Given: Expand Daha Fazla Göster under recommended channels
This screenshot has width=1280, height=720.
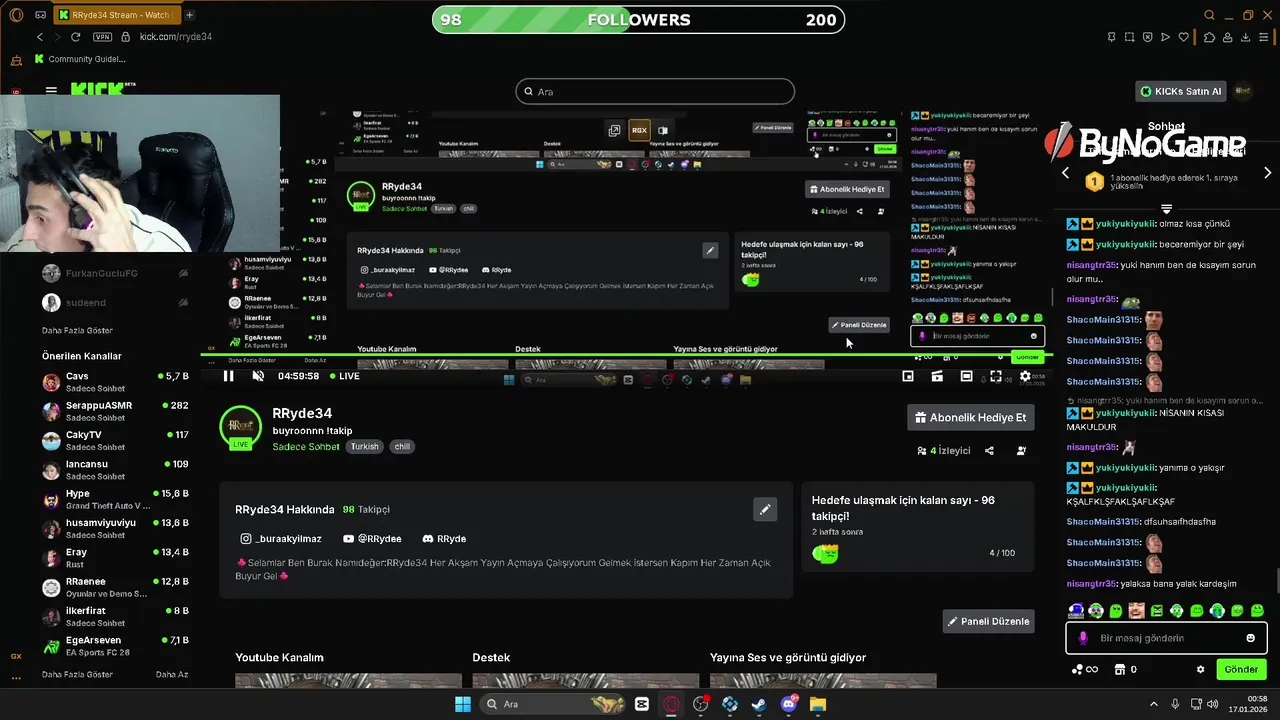Looking at the screenshot, I should pyautogui.click(x=77, y=675).
